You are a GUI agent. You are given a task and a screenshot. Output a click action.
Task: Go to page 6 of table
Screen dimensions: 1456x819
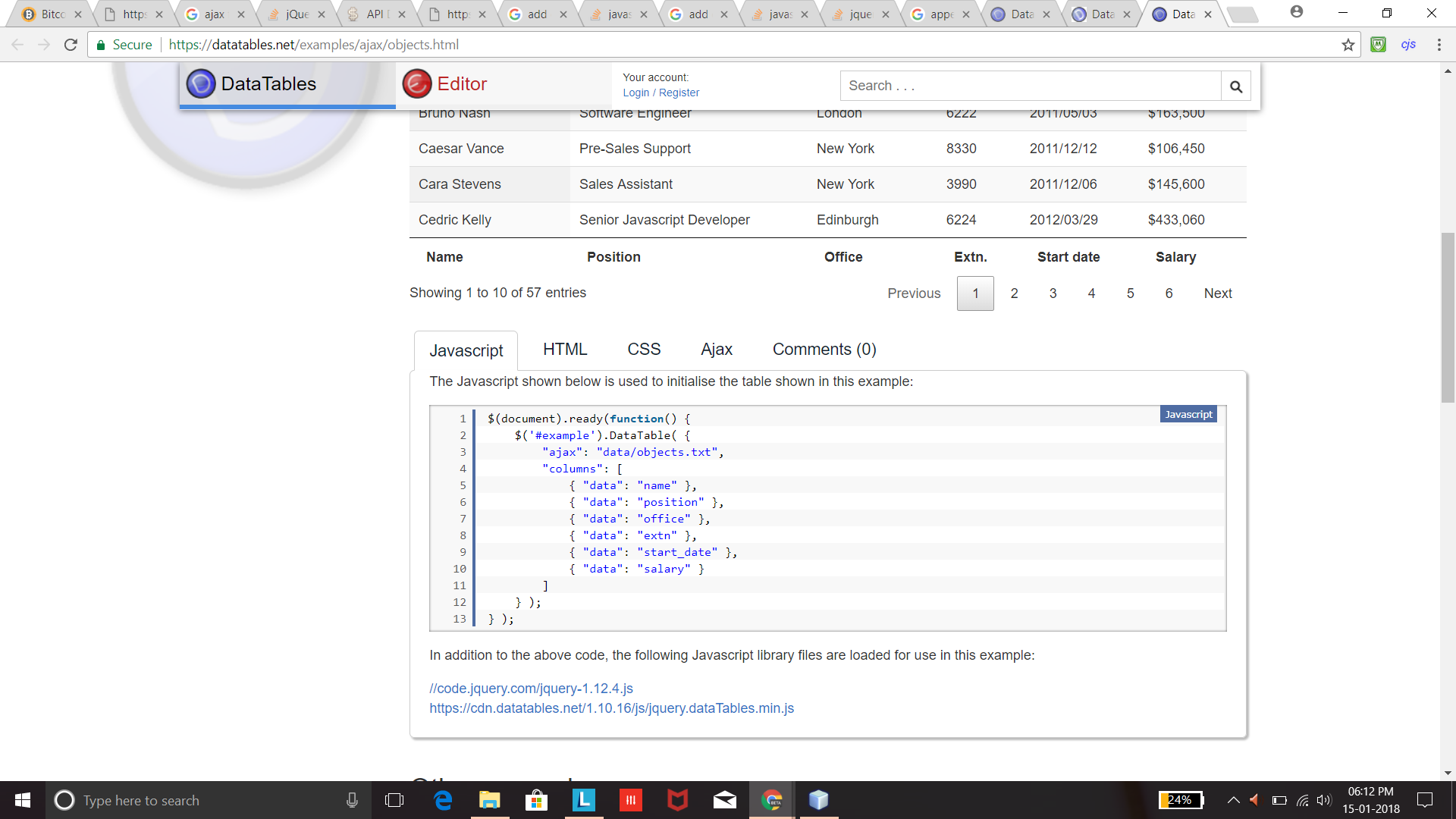pyautogui.click(x=1169, y=293)
